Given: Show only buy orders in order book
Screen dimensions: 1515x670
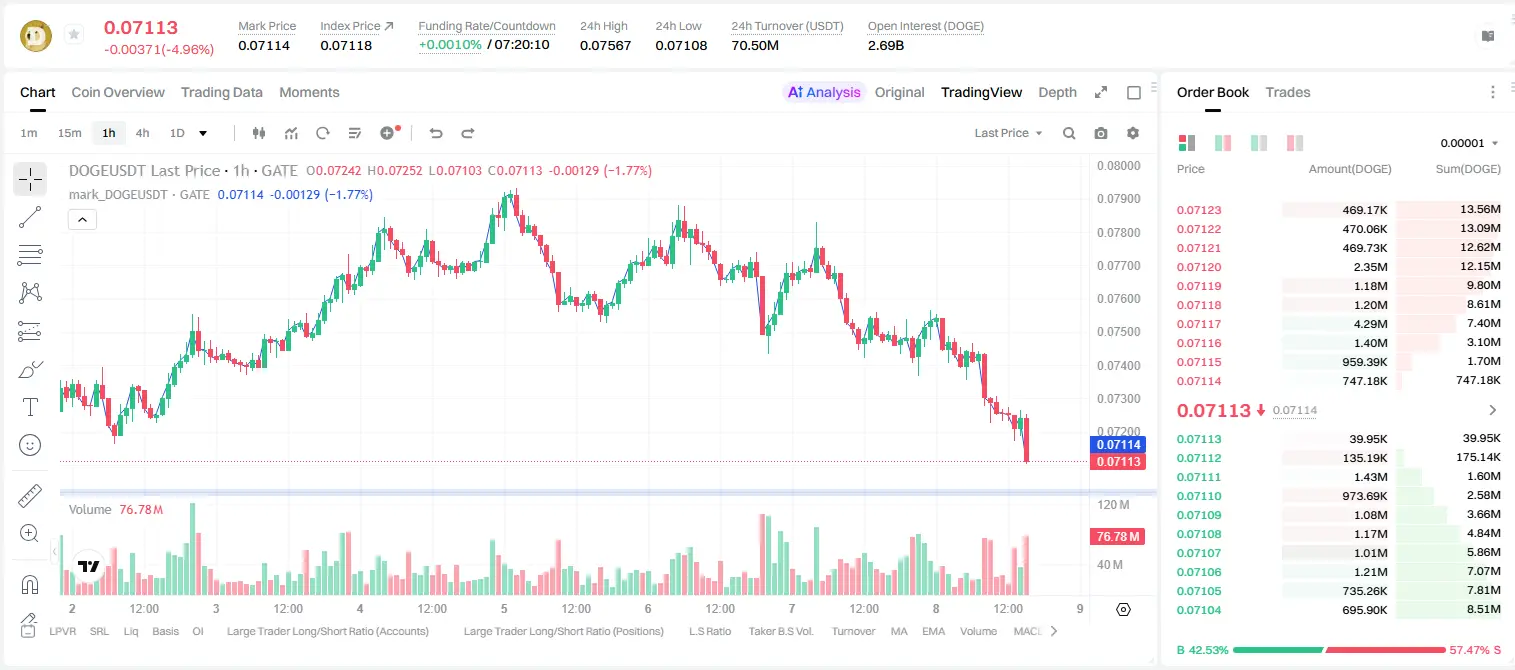Looking at the screenshot, I should click(x=1259, y=143).
